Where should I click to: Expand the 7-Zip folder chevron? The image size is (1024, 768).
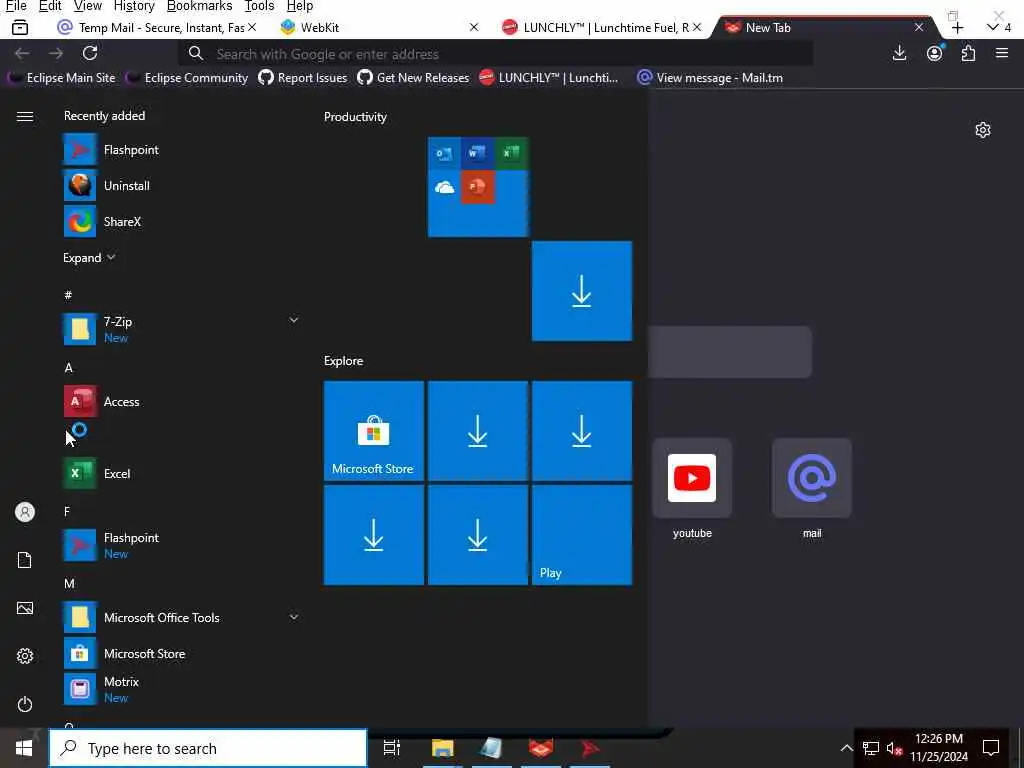(x=294, y=321)
